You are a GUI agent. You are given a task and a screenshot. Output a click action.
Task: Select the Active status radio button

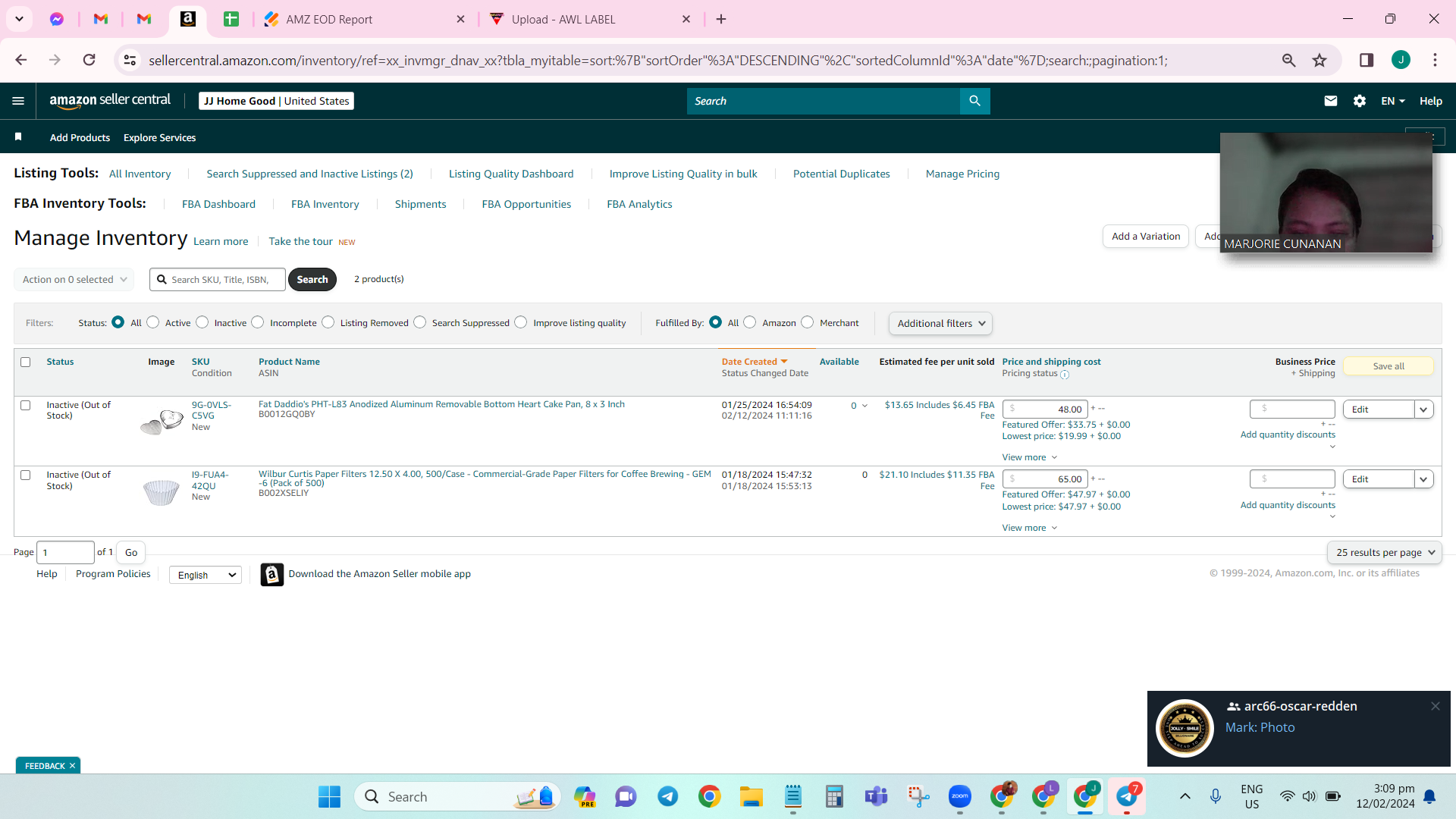pos(153,322)
